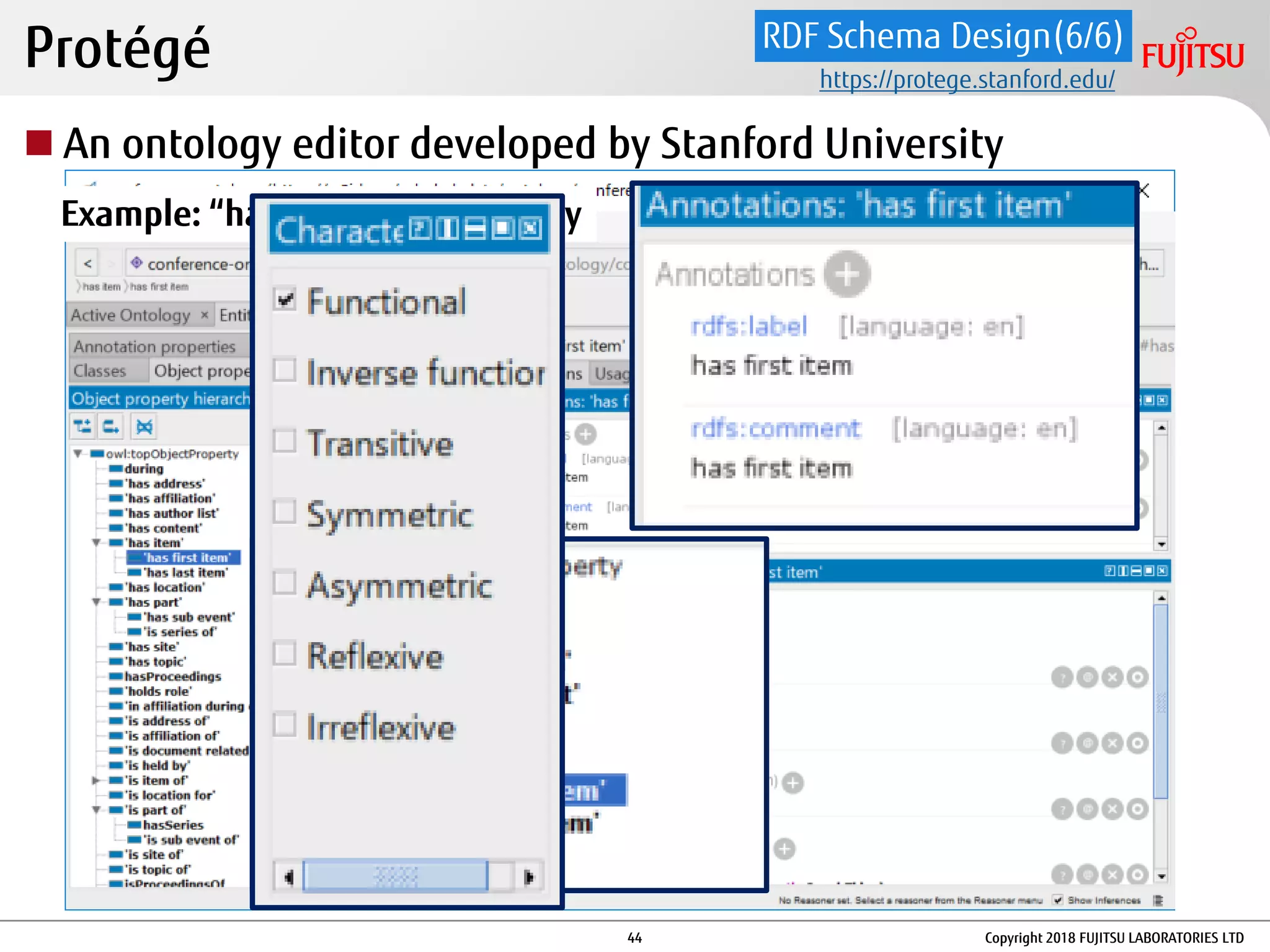This screenshot has width=1270, height=952.
Task: Select 'is sub event of' property
Action: point(184,840)
